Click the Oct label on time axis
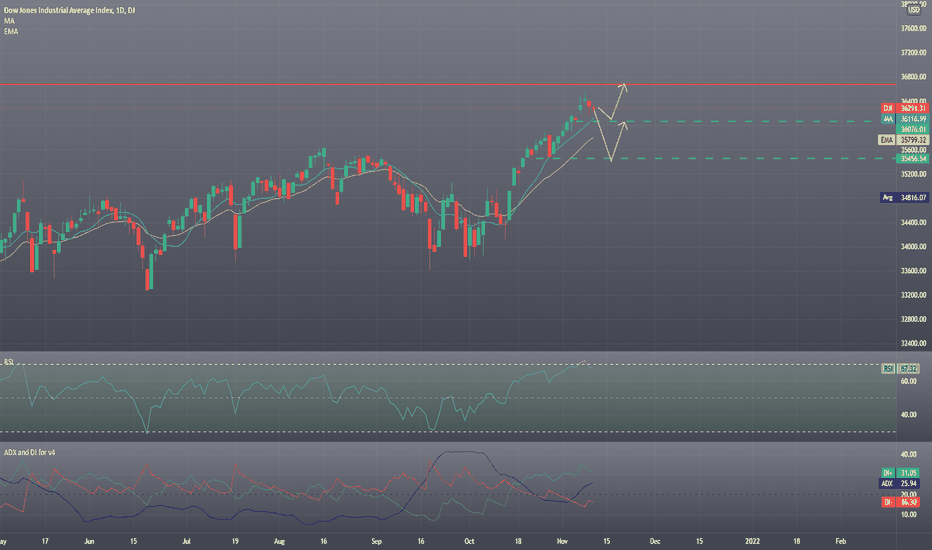The image size is (932, 550). click(x=469, y=542)
